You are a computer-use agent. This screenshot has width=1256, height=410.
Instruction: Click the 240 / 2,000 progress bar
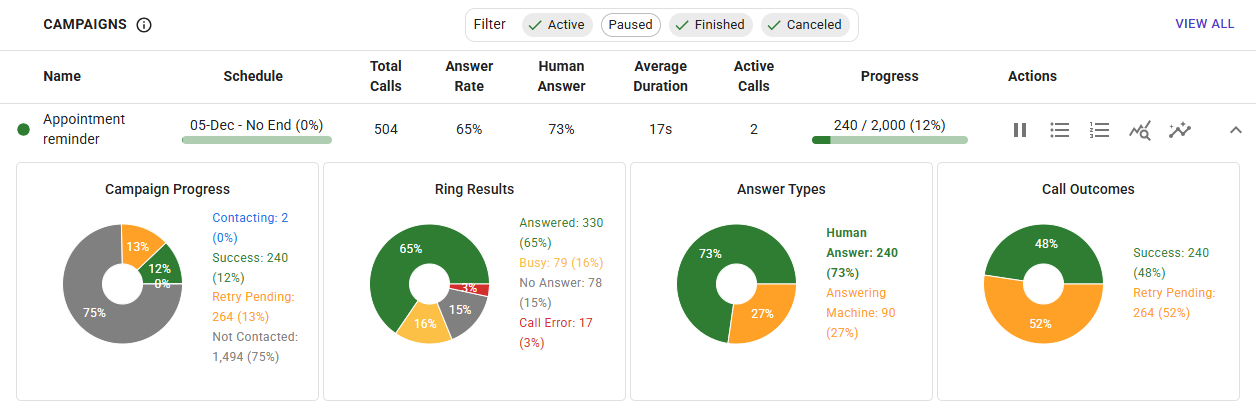pos(889,140)
